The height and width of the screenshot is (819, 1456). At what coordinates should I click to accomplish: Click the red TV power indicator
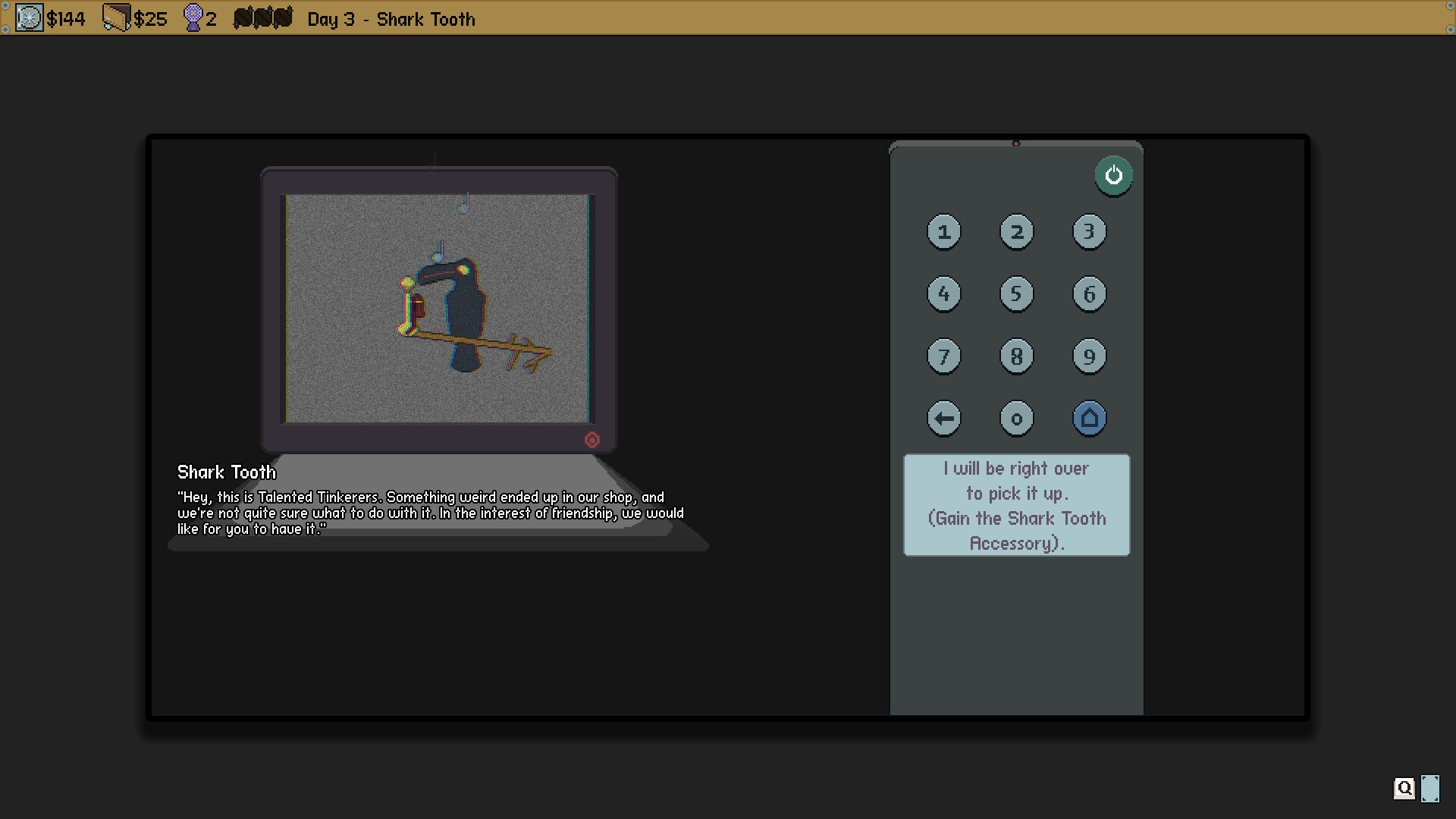click(x=592, y=440)
